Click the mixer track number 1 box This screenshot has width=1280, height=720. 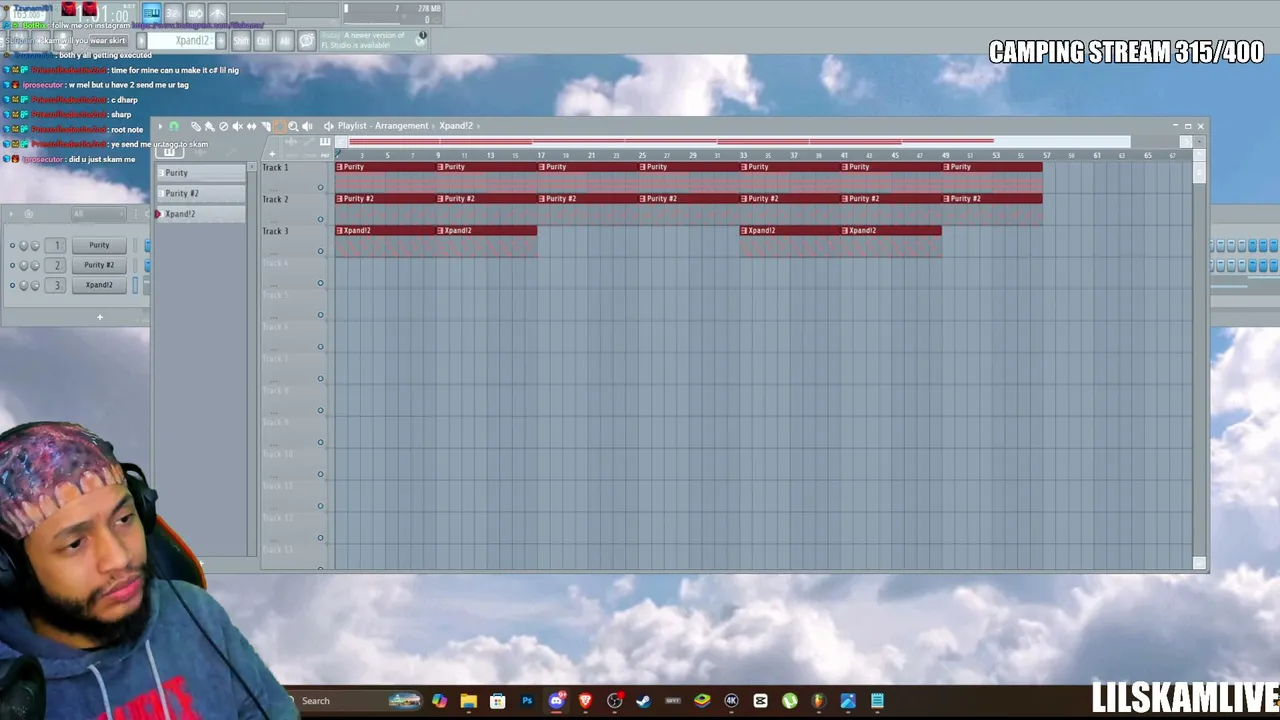[x=57, y=245]
